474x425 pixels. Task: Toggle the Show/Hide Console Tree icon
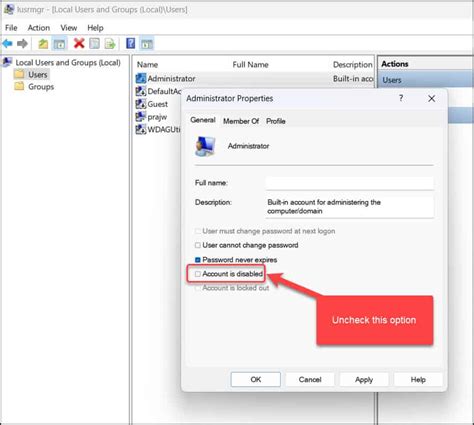(59, 44)
